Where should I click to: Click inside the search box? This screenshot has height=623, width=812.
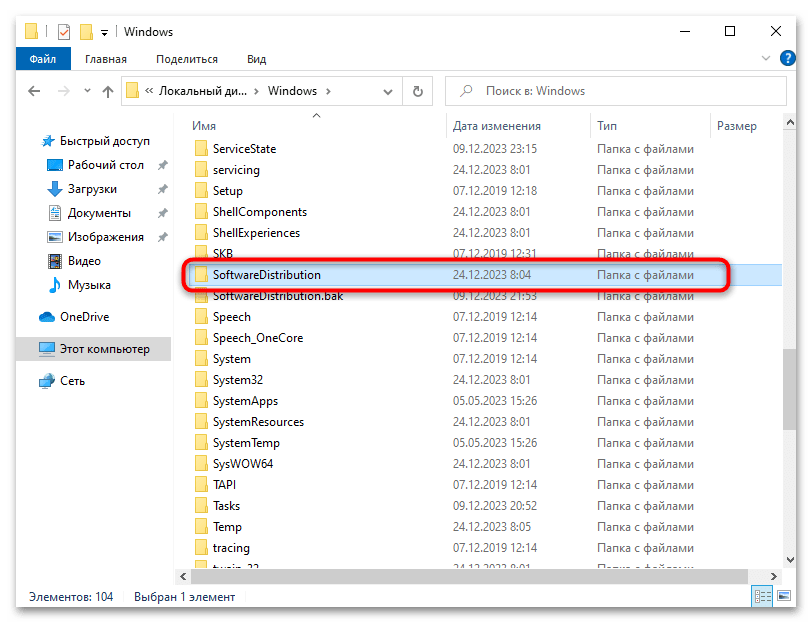610,90
